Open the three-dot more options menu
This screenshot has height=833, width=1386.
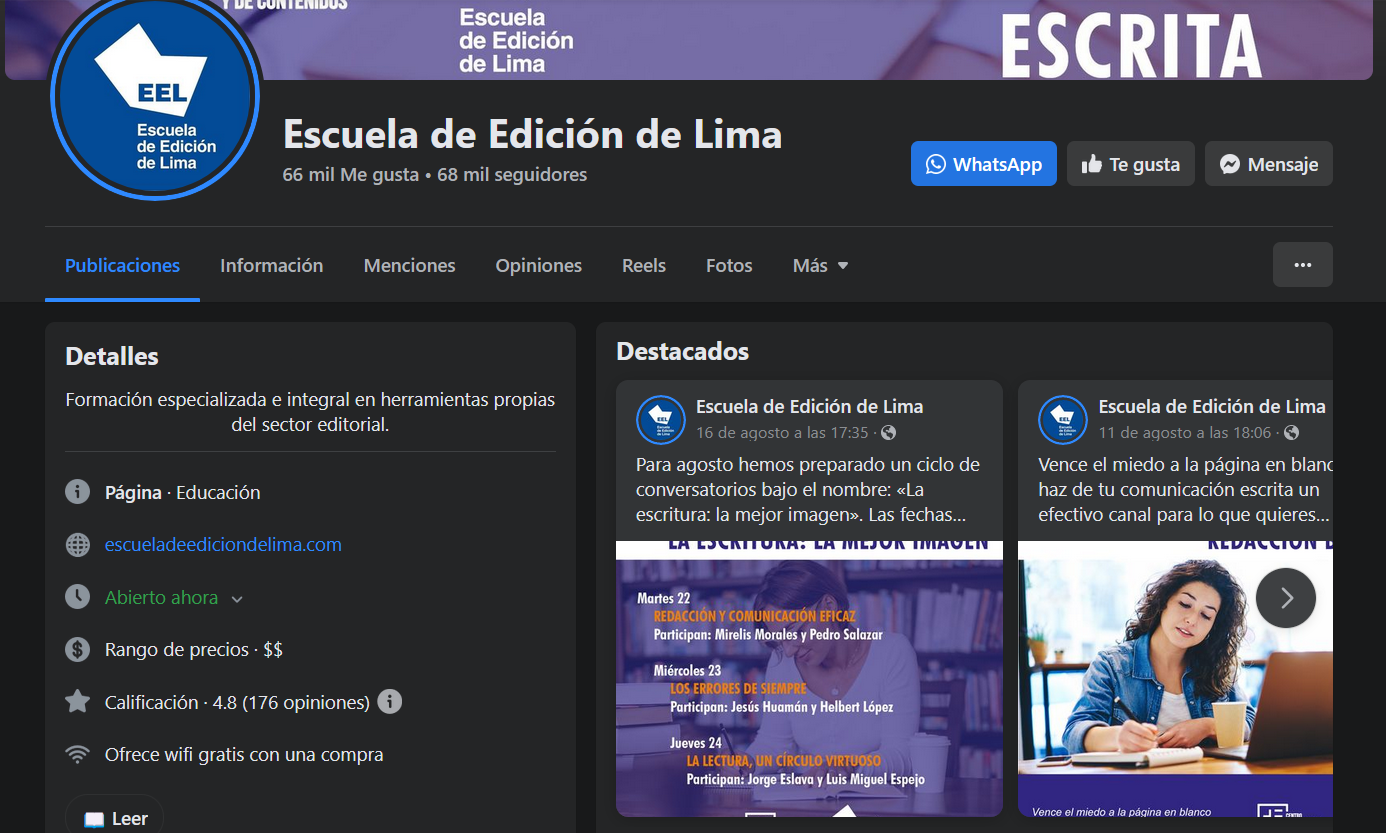[x=1302, y=265]
